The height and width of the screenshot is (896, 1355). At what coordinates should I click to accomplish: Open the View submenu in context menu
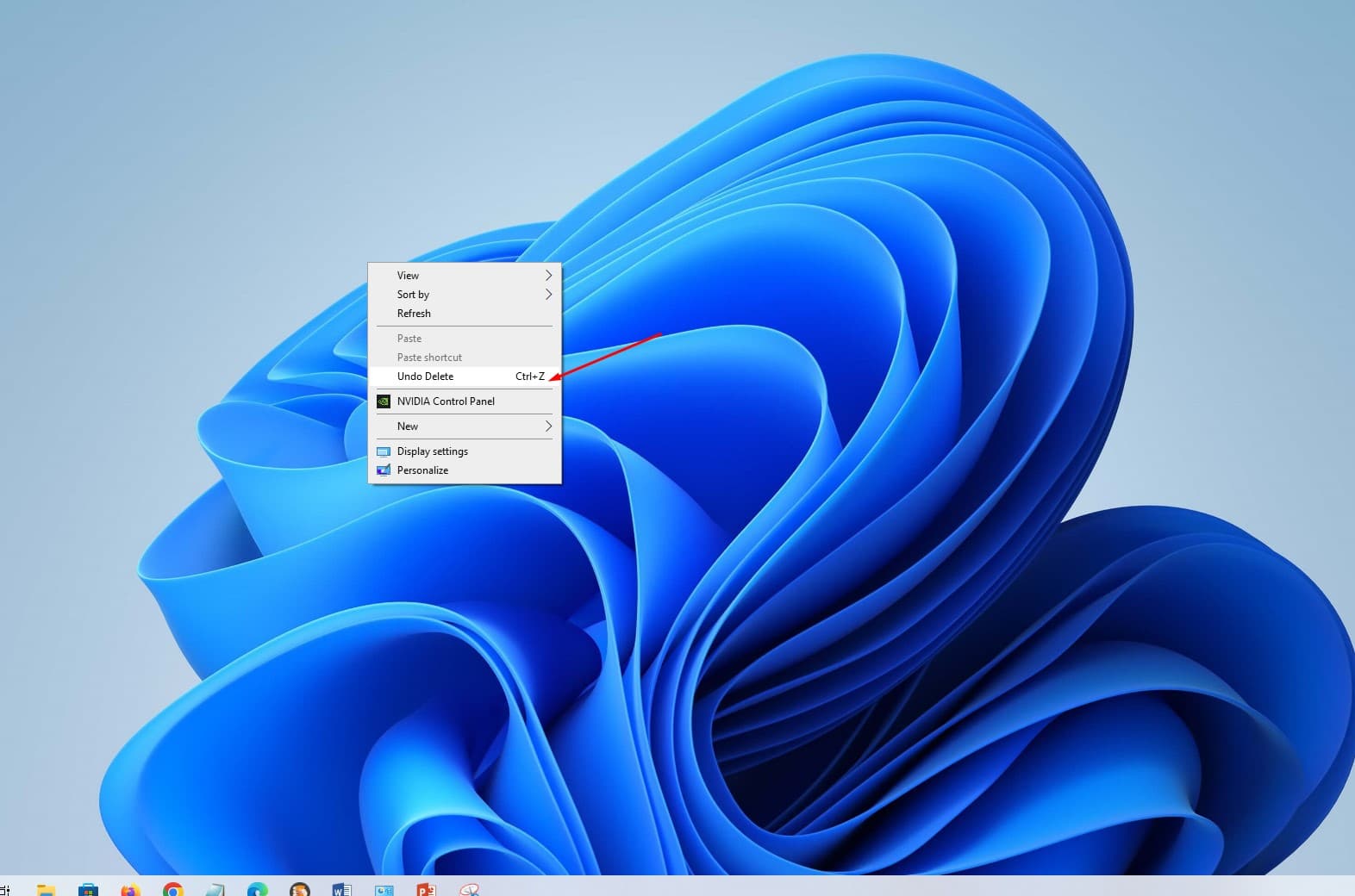(x=465, y=276)
